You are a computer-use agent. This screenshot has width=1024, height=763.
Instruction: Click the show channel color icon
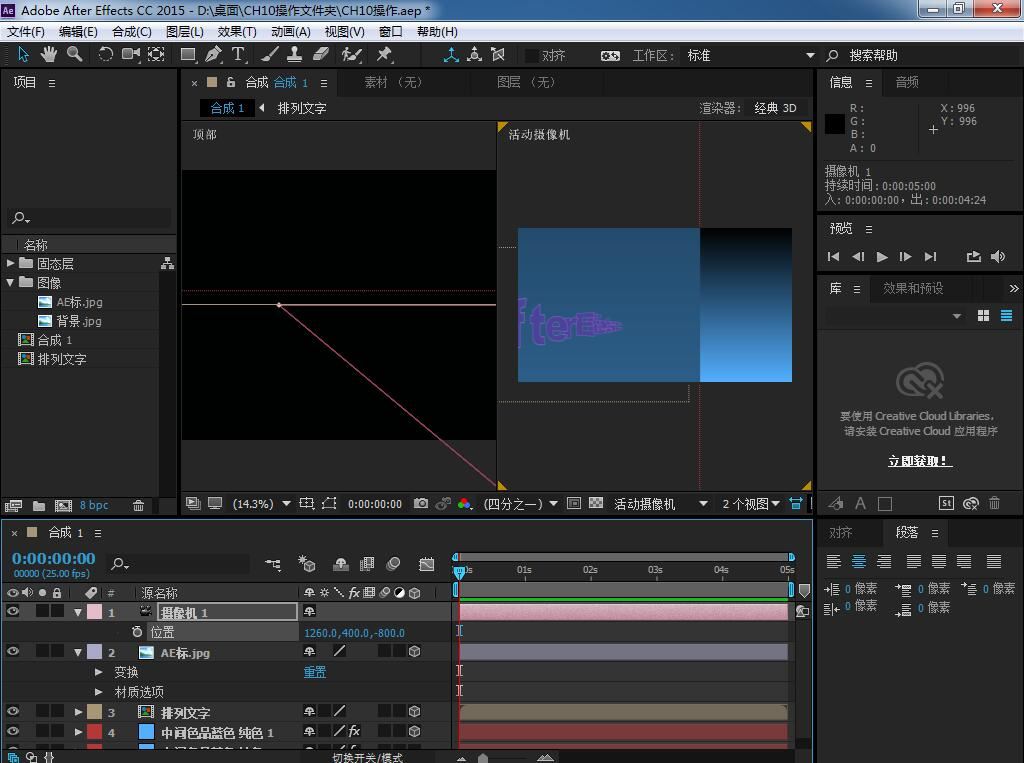pyautogui.click(x=464, y=504)
